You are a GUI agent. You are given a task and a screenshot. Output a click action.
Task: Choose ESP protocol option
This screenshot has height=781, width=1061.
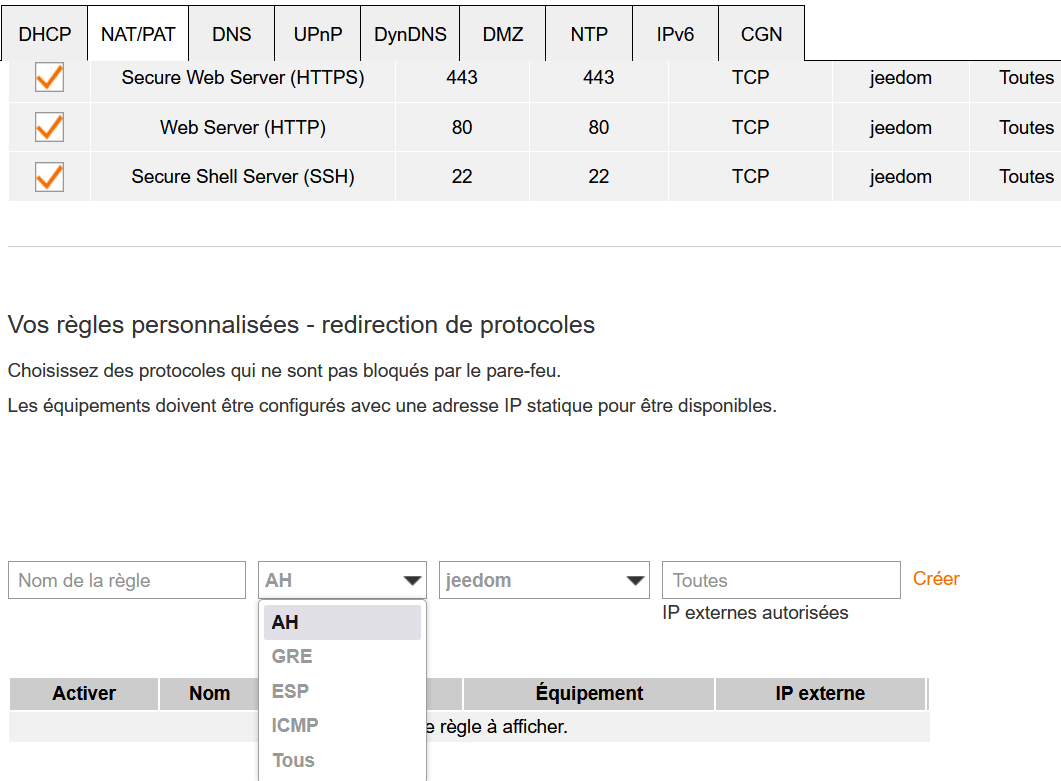pos(290,691)
